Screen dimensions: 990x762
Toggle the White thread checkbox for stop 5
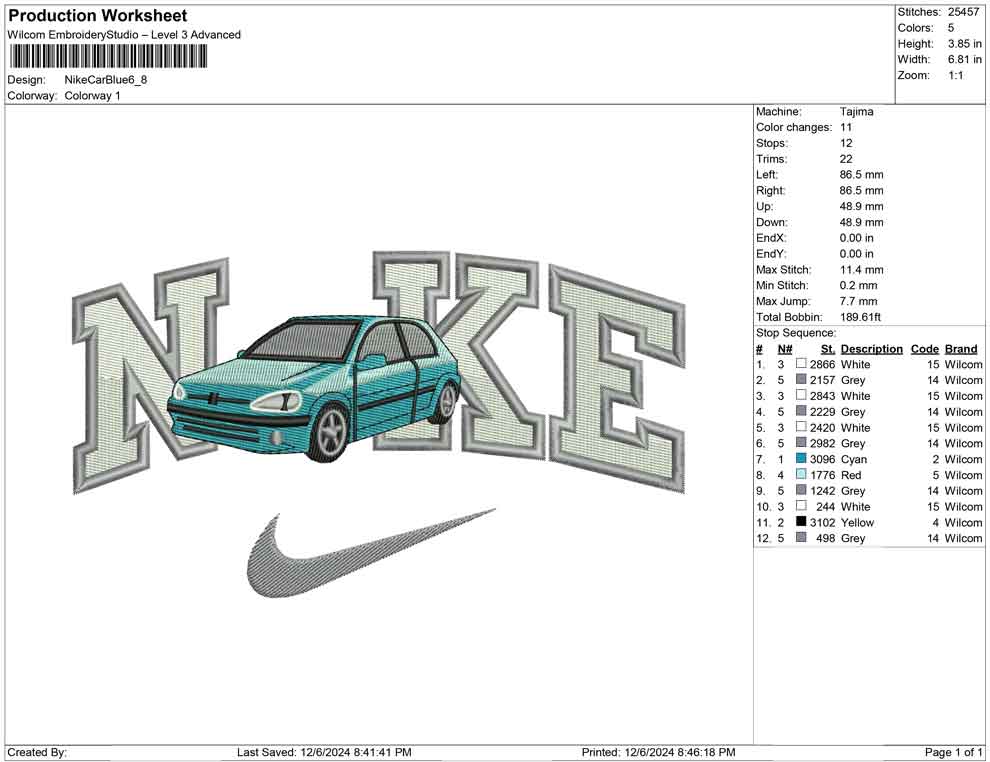800,427
